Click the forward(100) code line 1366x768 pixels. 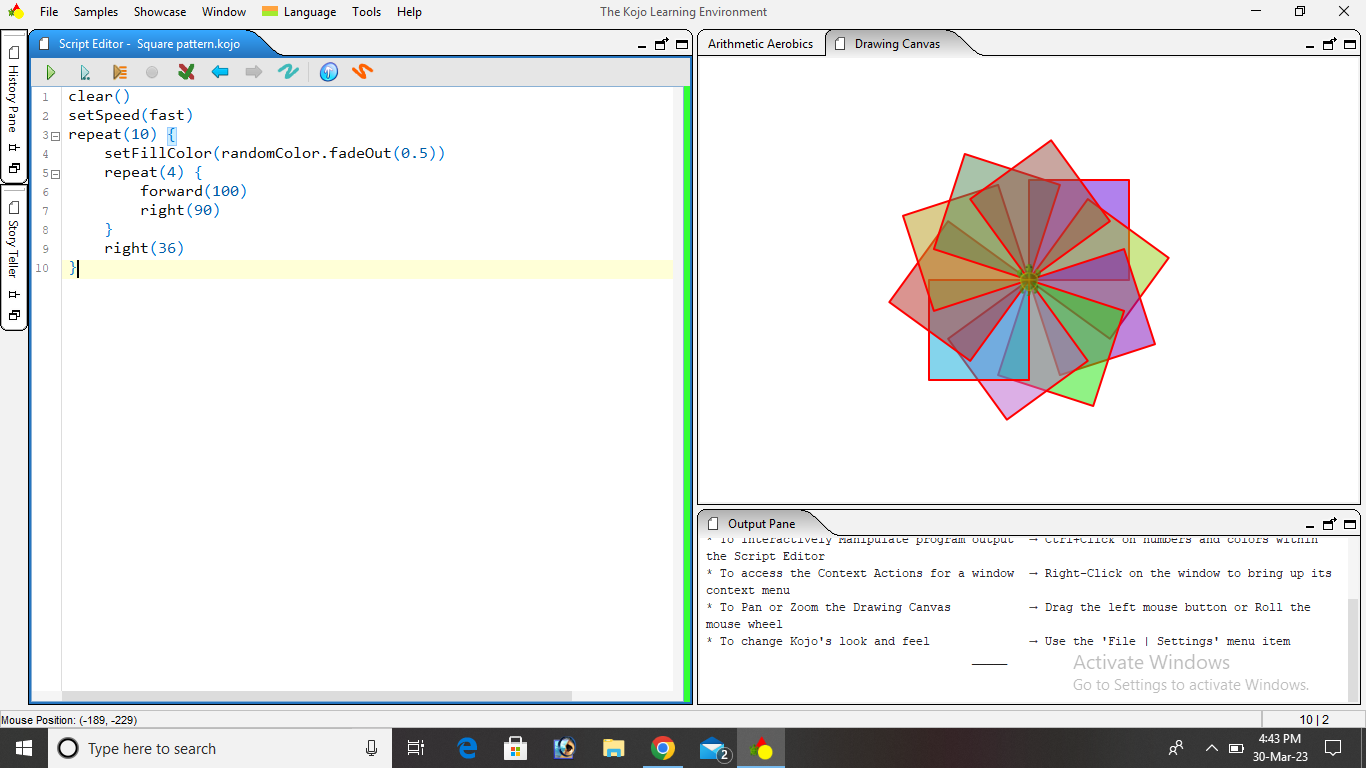(193, 191)
